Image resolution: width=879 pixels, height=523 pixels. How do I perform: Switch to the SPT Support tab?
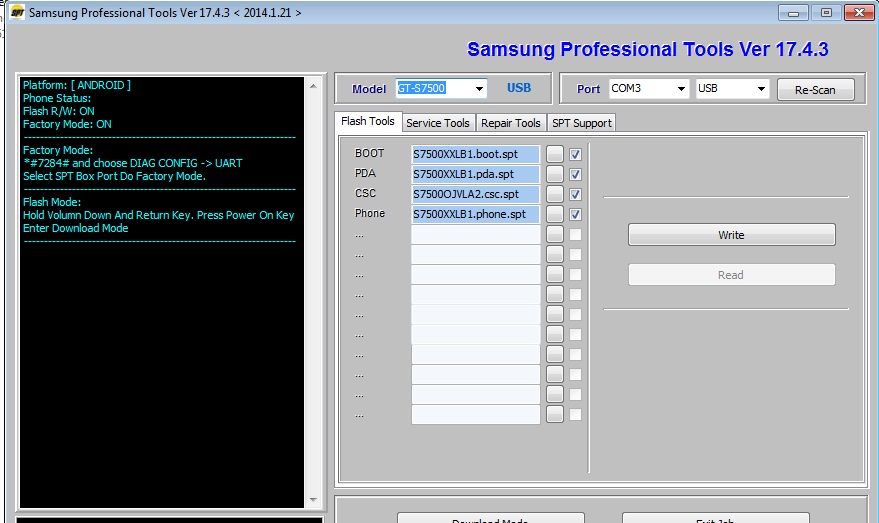(x=581, y=123)
